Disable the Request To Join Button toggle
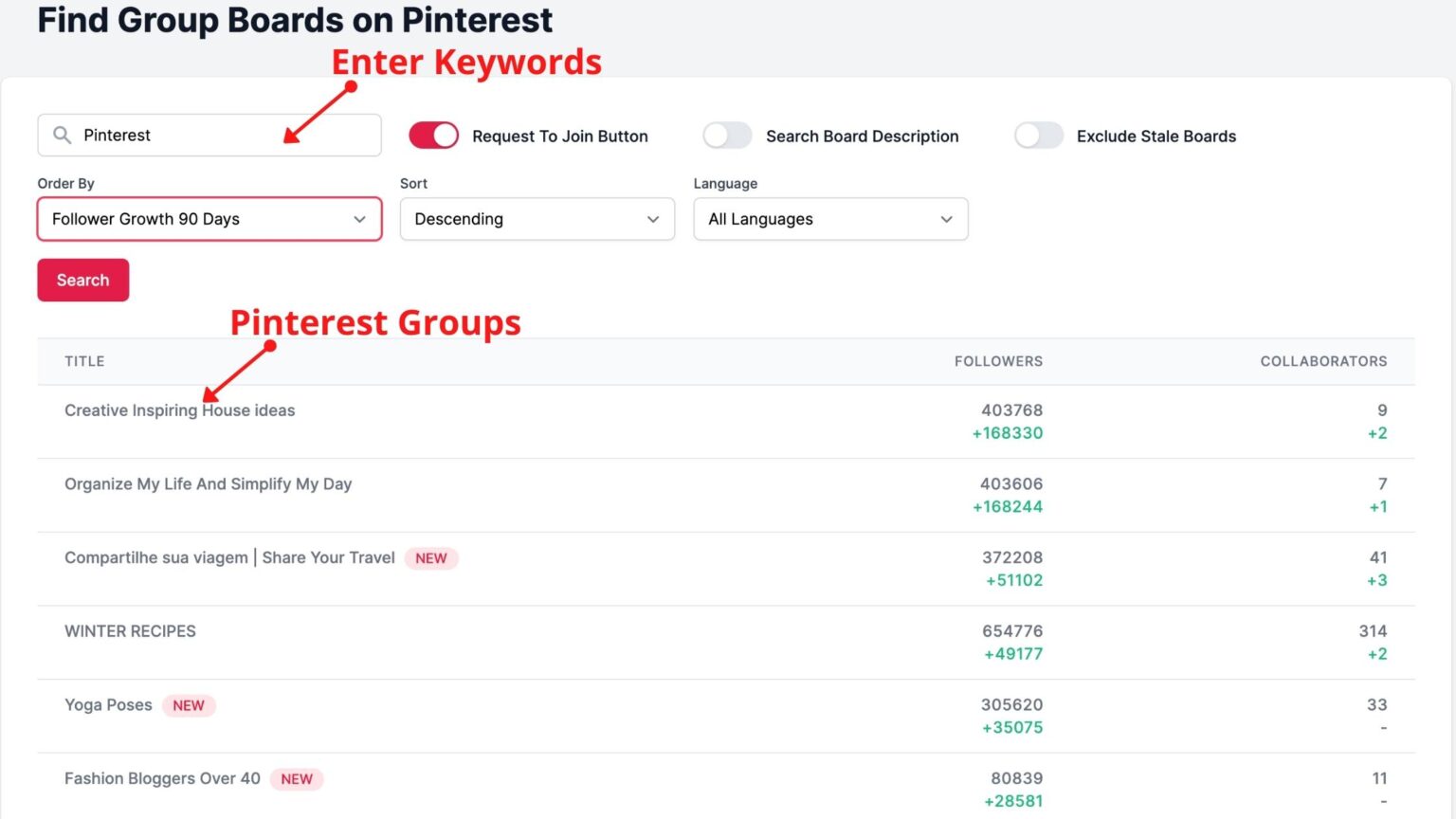1456x819 pixels. point(433,136)
